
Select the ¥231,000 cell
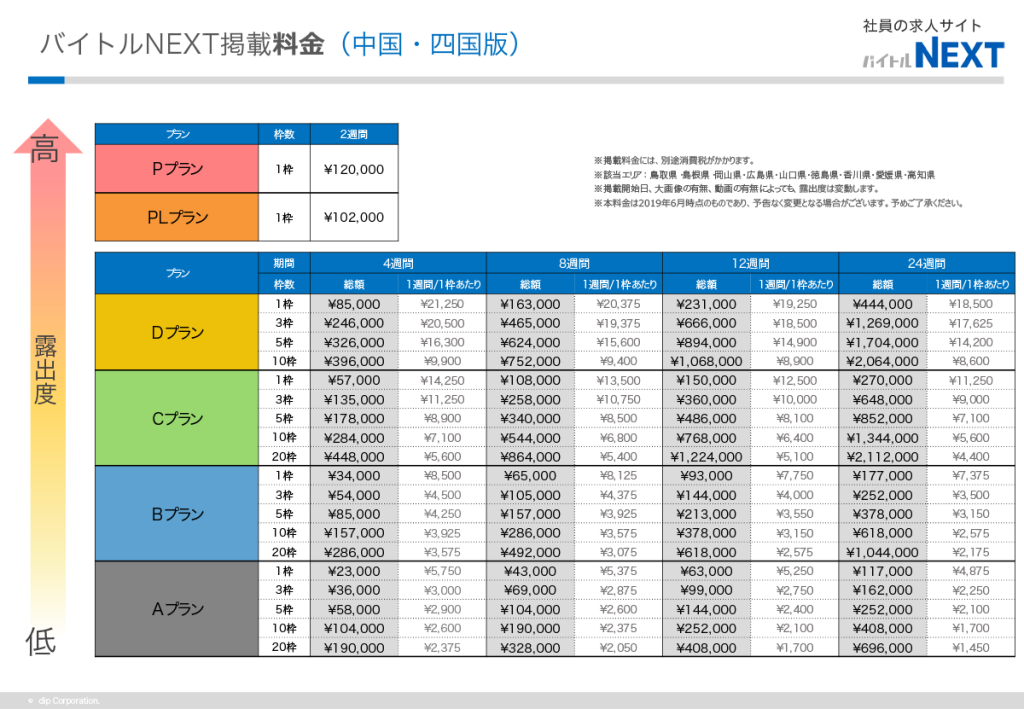(x=706, y=304)
